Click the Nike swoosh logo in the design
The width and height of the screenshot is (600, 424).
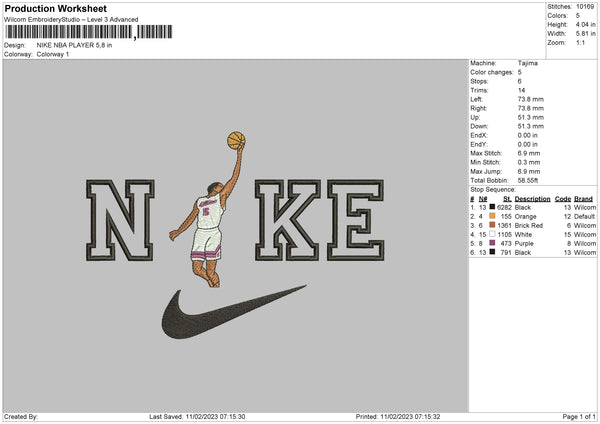click(233, 312)
